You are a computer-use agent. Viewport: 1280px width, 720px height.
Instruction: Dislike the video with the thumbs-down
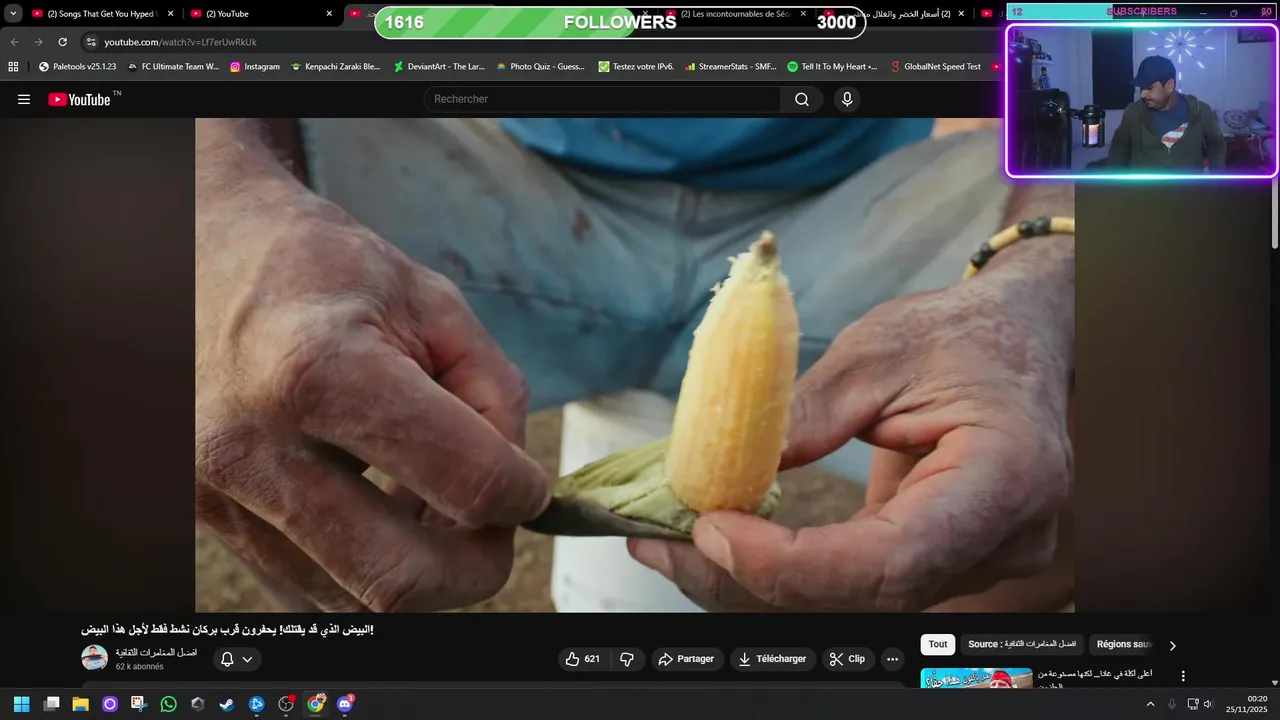(627, 659)
